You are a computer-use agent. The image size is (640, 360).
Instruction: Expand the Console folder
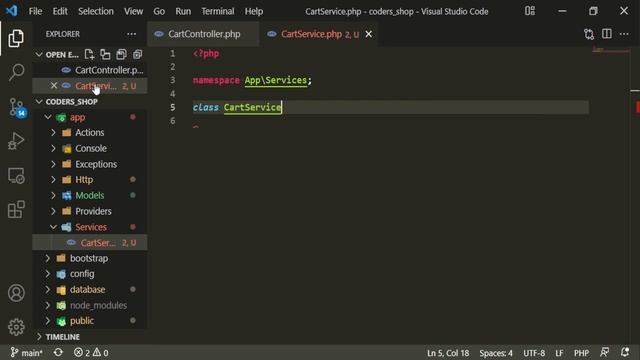[53, 149]
